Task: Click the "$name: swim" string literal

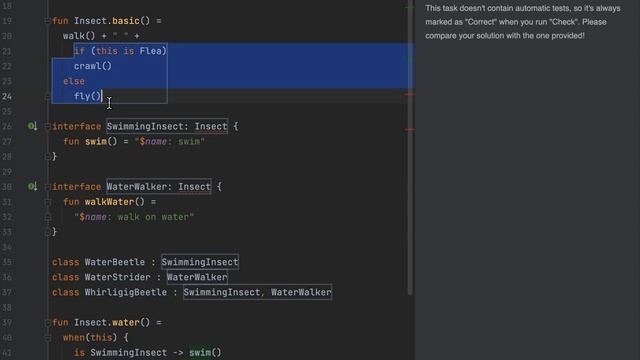Action: (x=169, y=142)
